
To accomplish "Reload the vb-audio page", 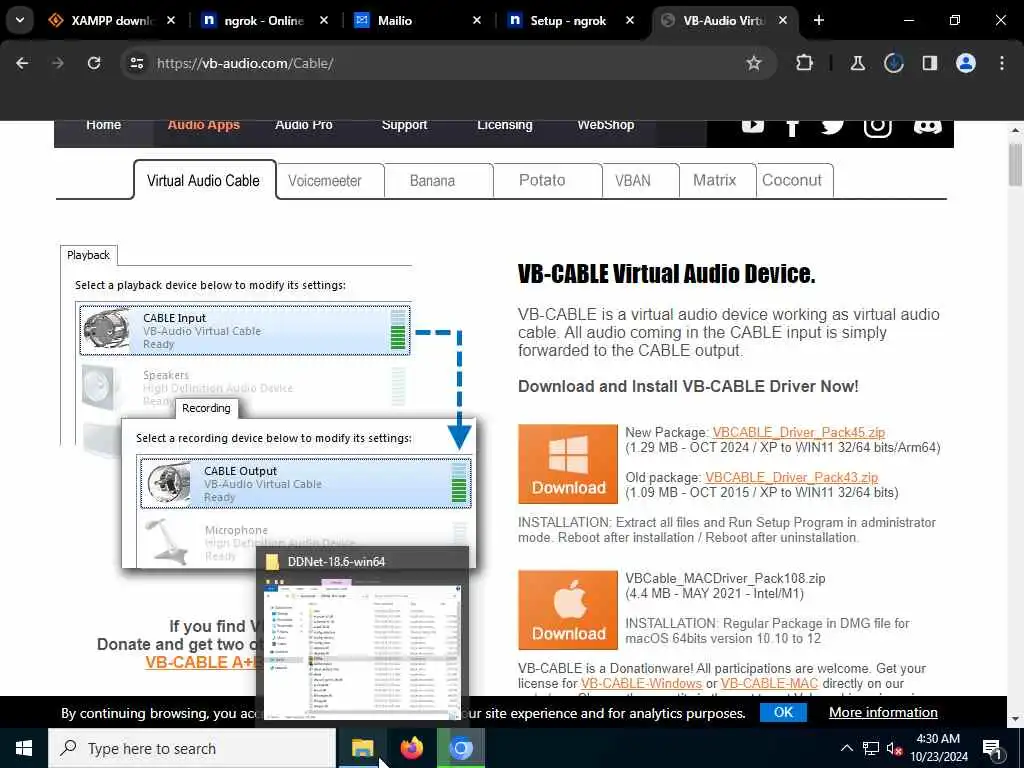I will 94,63.
